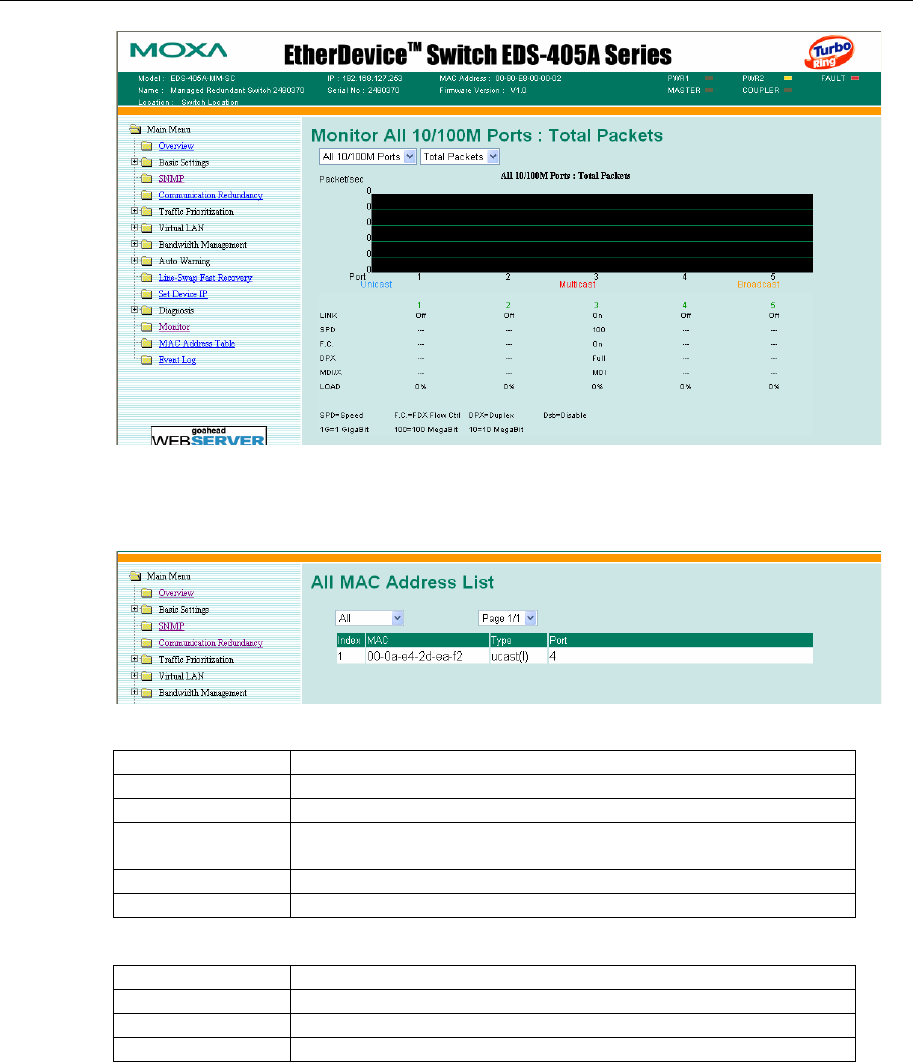Click the Broadcast legend label
Image resolution: width=913 pixels, height=1062 pixels.
[759, 284]
